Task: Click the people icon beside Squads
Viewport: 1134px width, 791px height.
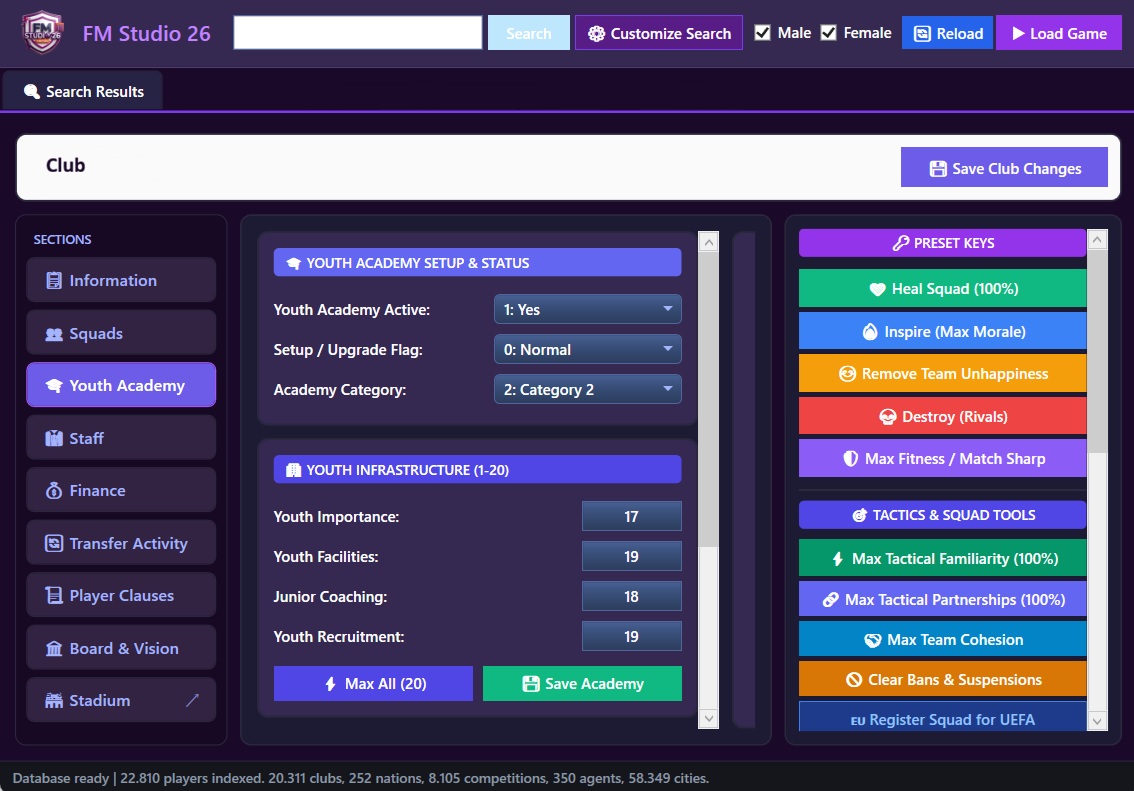Action: pyautogui.click(x=54, y=334)
